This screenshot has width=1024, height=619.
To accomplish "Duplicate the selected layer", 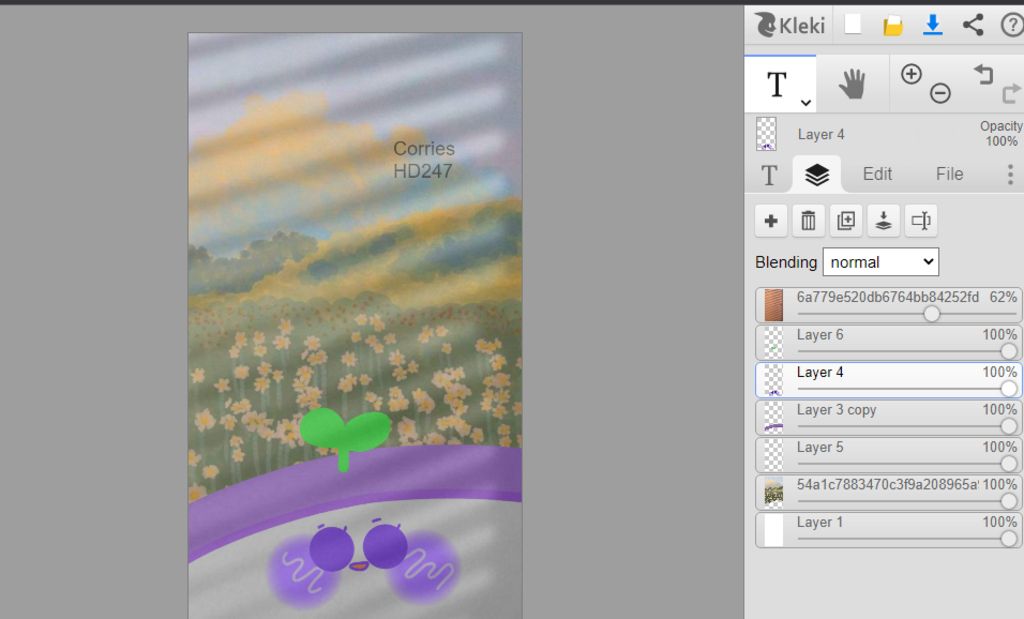I will [846, 221].
